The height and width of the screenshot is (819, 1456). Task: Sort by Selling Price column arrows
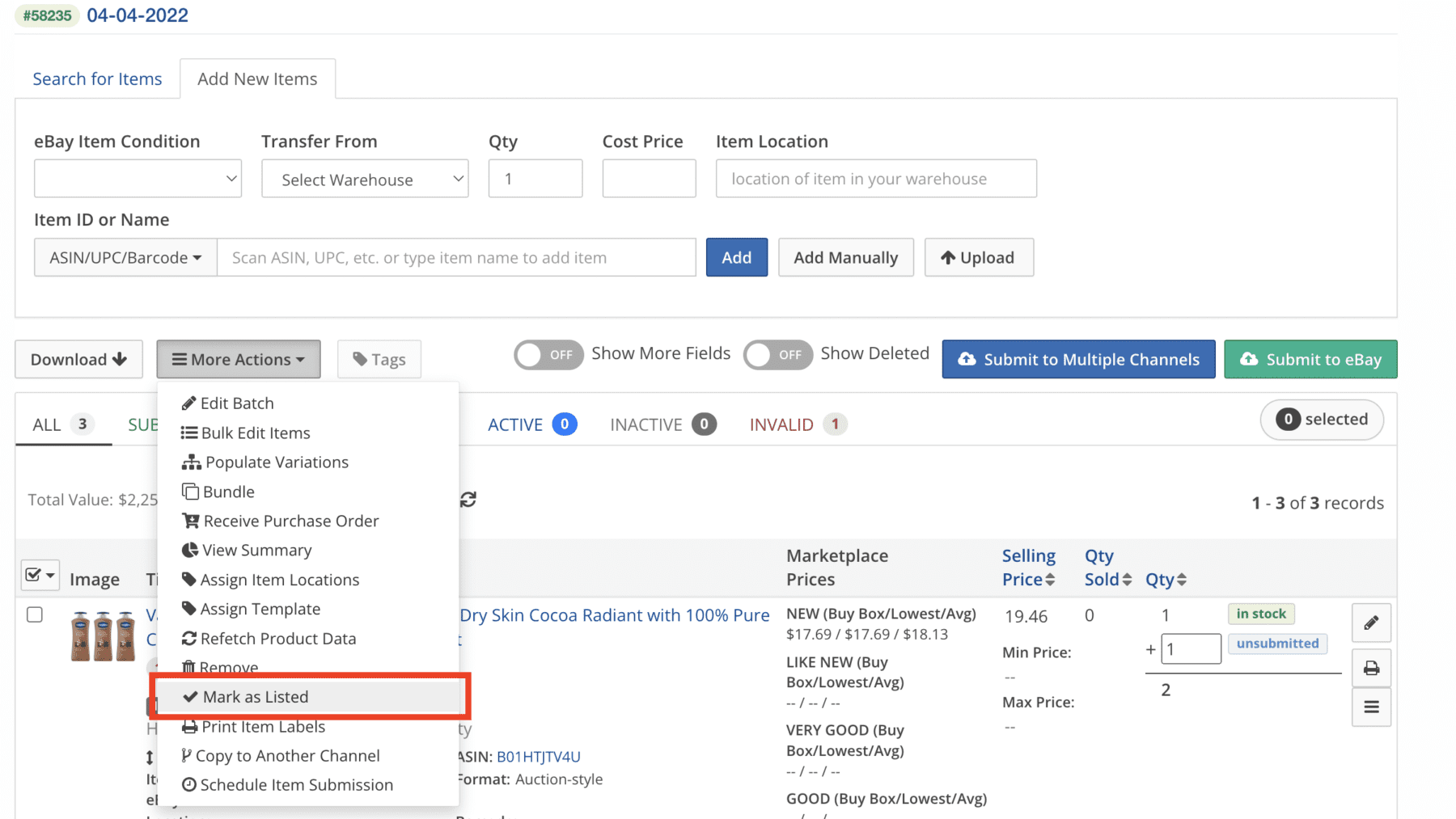point(1050,580)
